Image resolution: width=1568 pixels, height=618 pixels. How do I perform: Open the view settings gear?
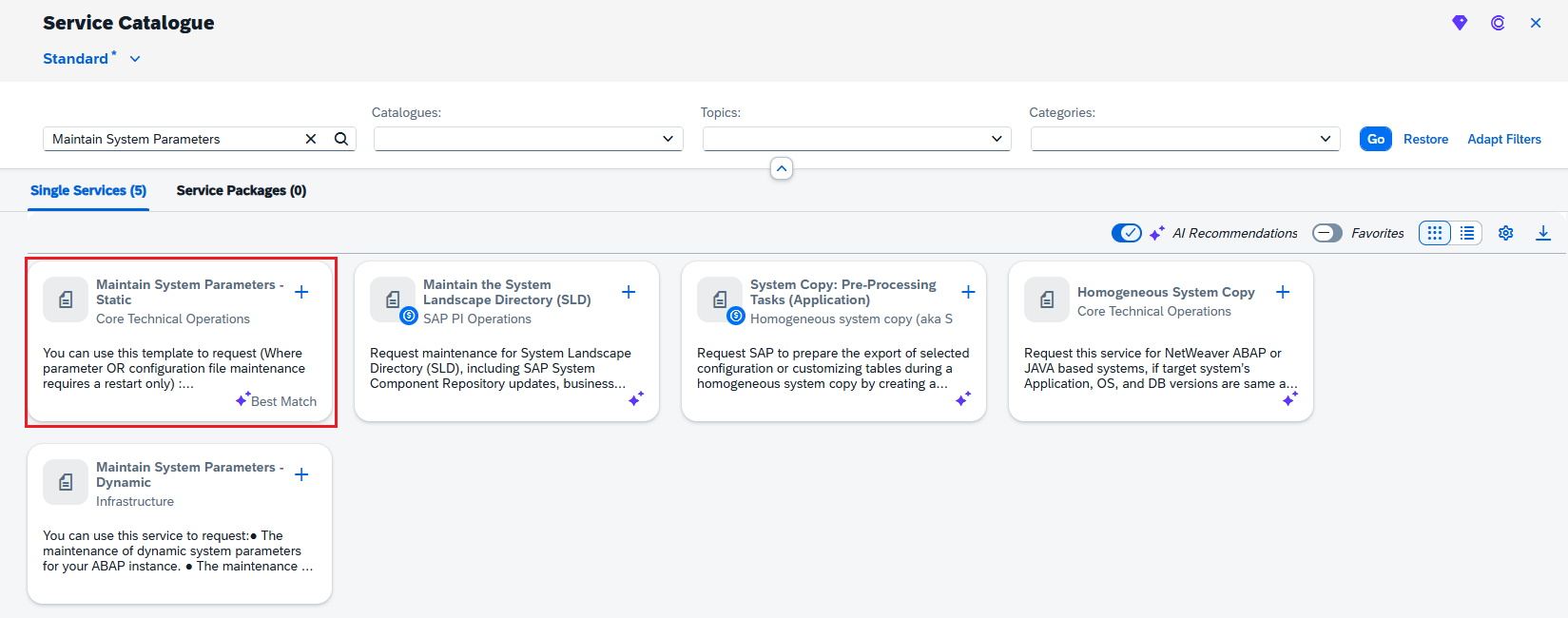[x=1506, y=233]
